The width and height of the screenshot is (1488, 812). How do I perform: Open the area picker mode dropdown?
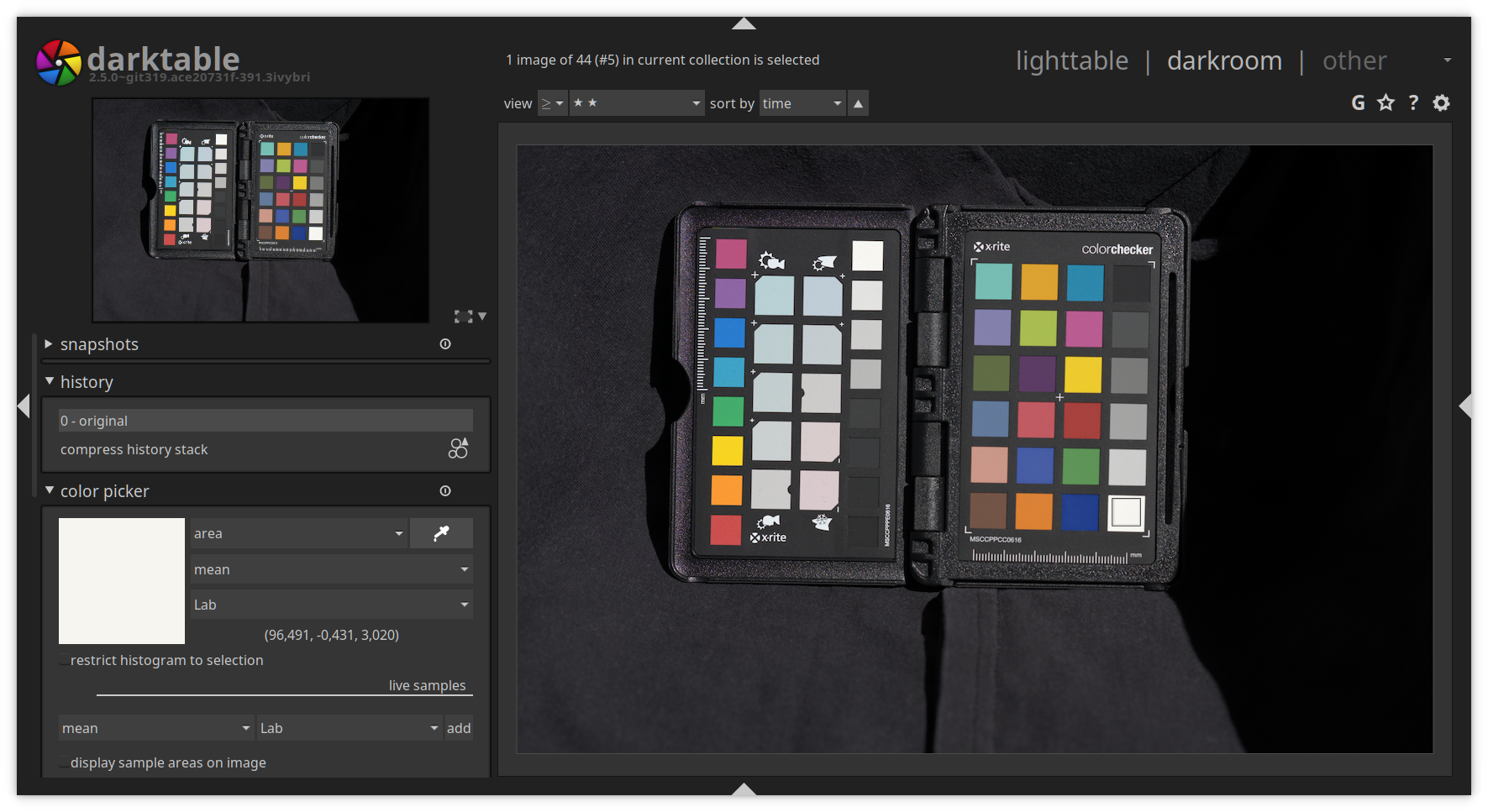click(299, 533)
